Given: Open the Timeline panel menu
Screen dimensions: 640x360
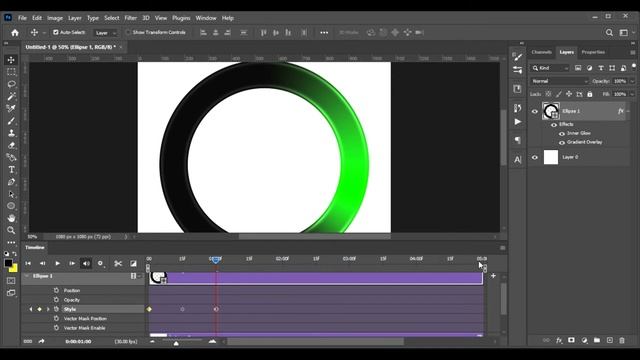Looking at the screenshot, I should click(x=502, y=248).
